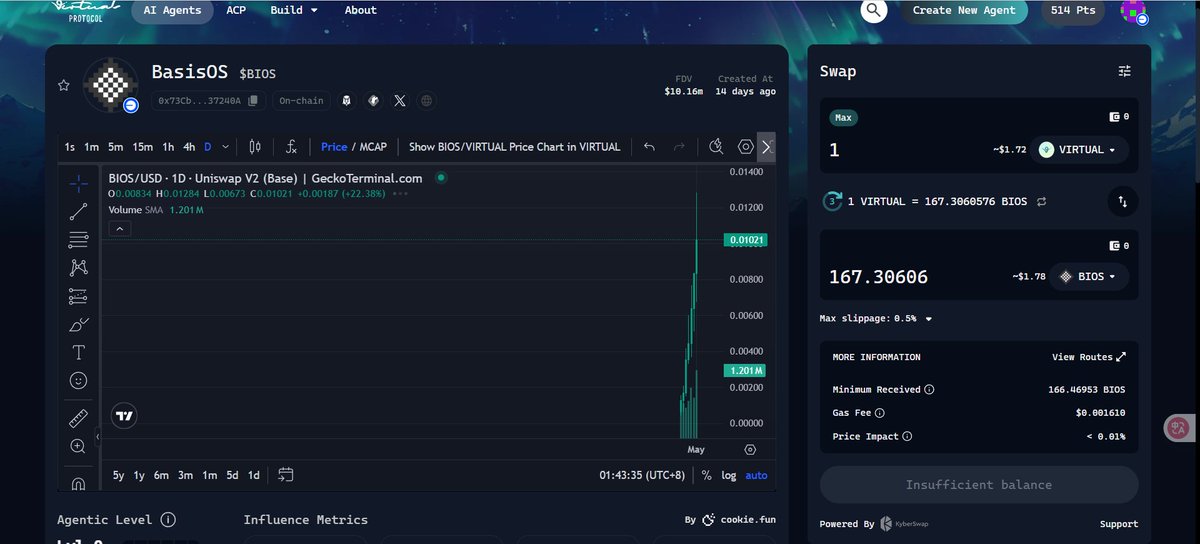Click the Max amount button
1200x544 pixels.
(x=844, y=118)
